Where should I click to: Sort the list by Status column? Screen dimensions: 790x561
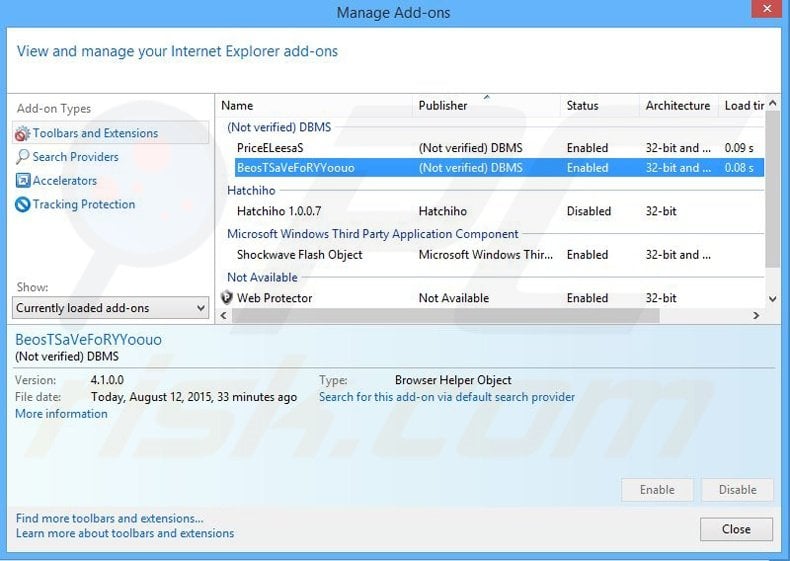coord(600,106)
